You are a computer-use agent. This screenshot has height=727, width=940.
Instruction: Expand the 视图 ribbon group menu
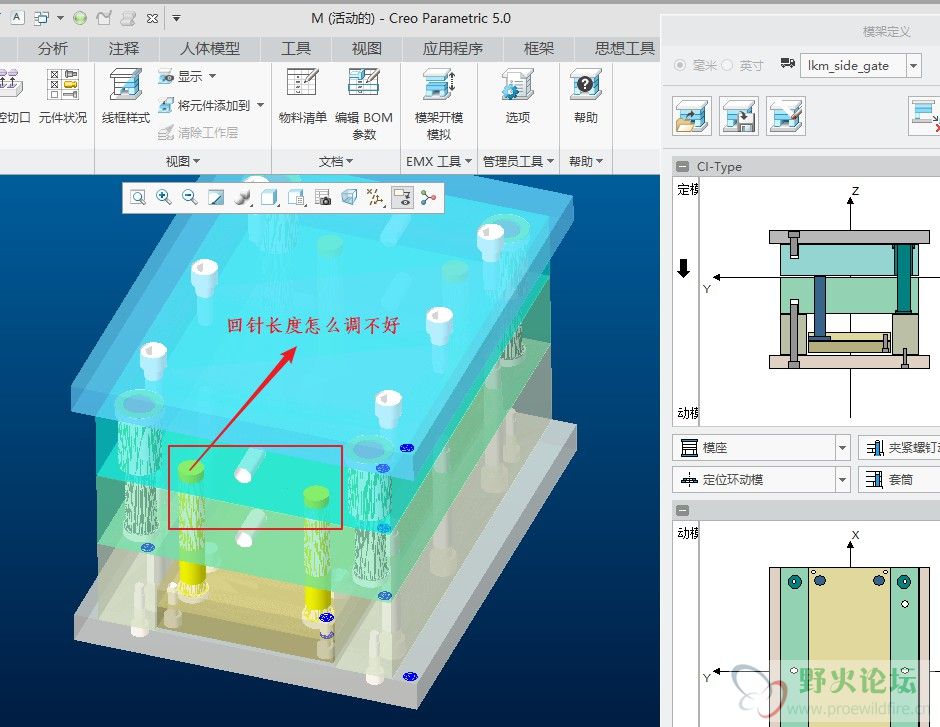[183, 161]
